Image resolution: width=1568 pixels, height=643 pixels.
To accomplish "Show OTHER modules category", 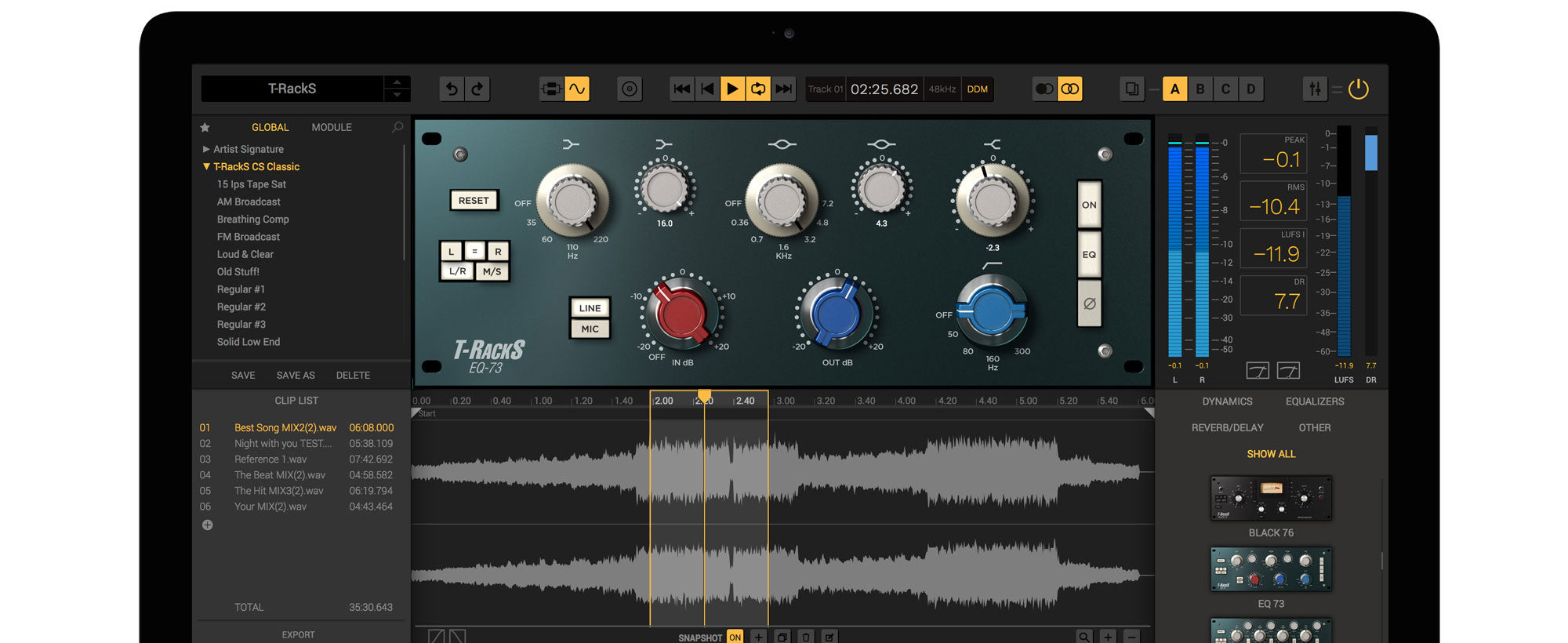I will click(x=1315, y=428).
